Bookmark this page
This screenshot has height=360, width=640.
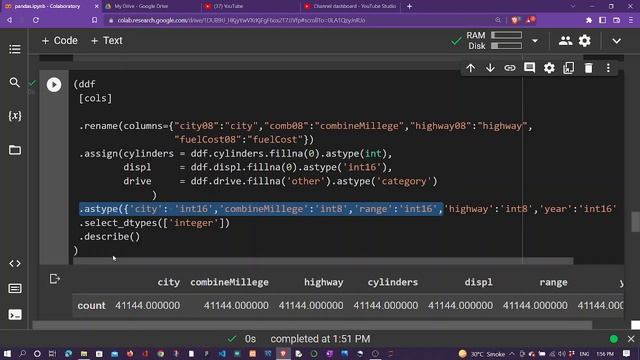pos(94,20)
